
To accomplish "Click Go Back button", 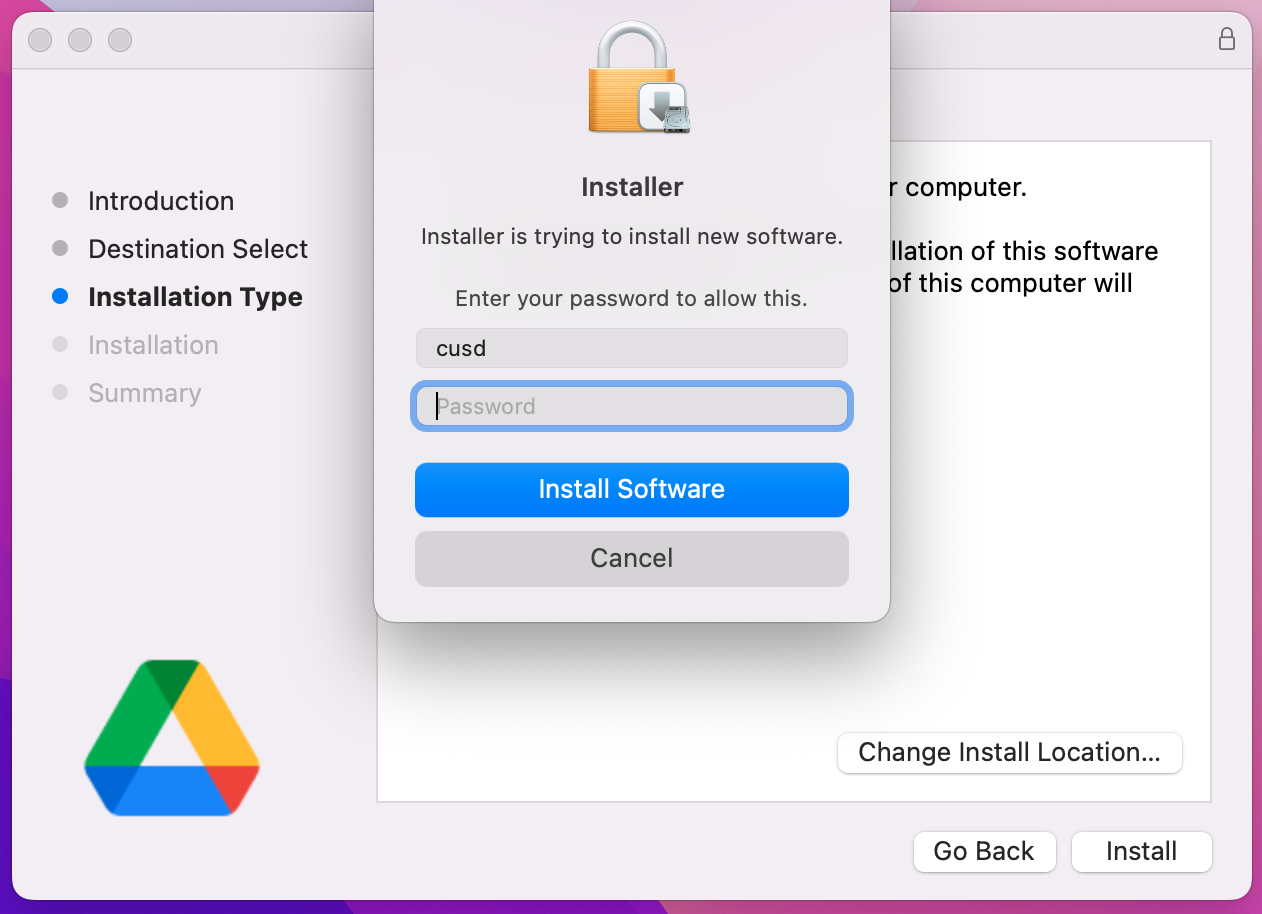I will [x=984, y=851].
